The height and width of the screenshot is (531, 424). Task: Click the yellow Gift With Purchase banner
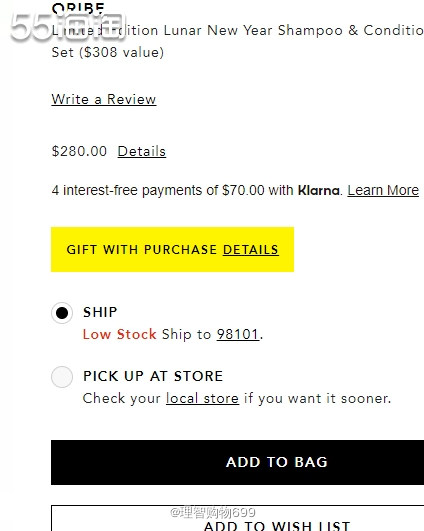pyautogui.click(x=172, y=249)
